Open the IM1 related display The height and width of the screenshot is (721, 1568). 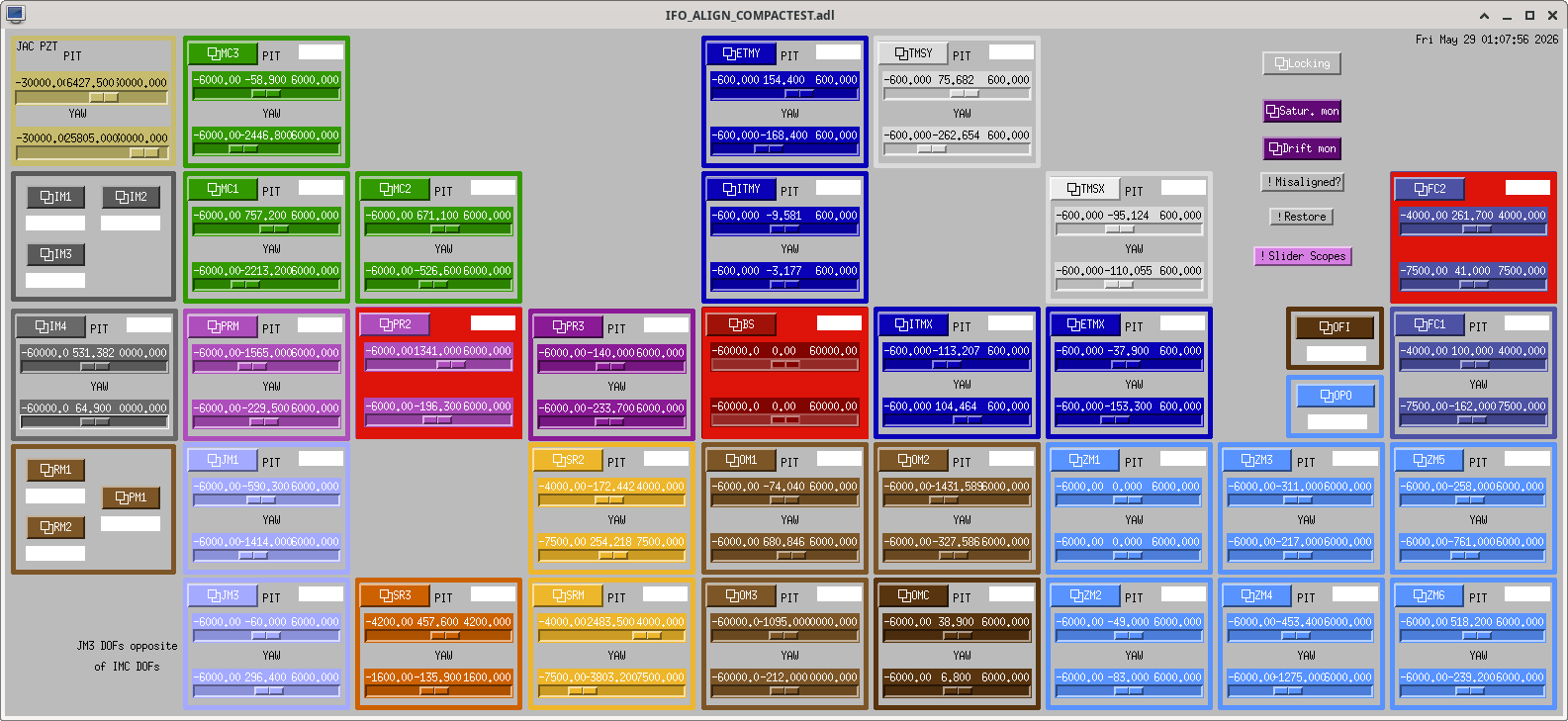point(55,197)
